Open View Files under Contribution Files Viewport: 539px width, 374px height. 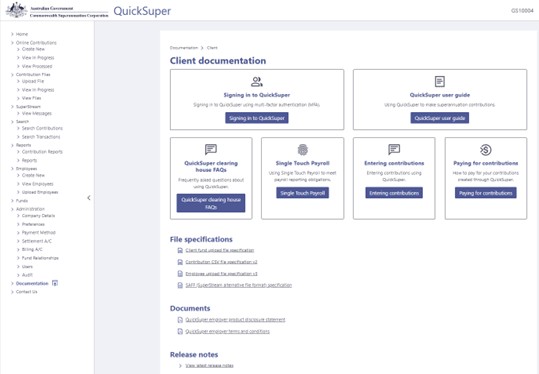tap(32, 98)
